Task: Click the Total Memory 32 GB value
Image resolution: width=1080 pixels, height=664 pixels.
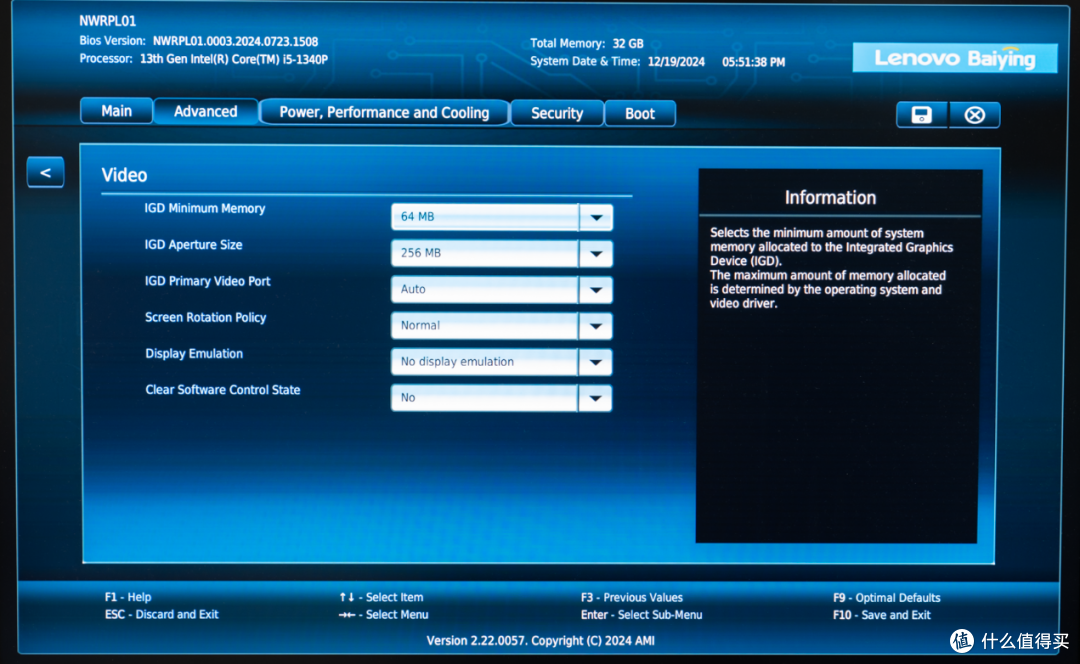Action: 627,43
